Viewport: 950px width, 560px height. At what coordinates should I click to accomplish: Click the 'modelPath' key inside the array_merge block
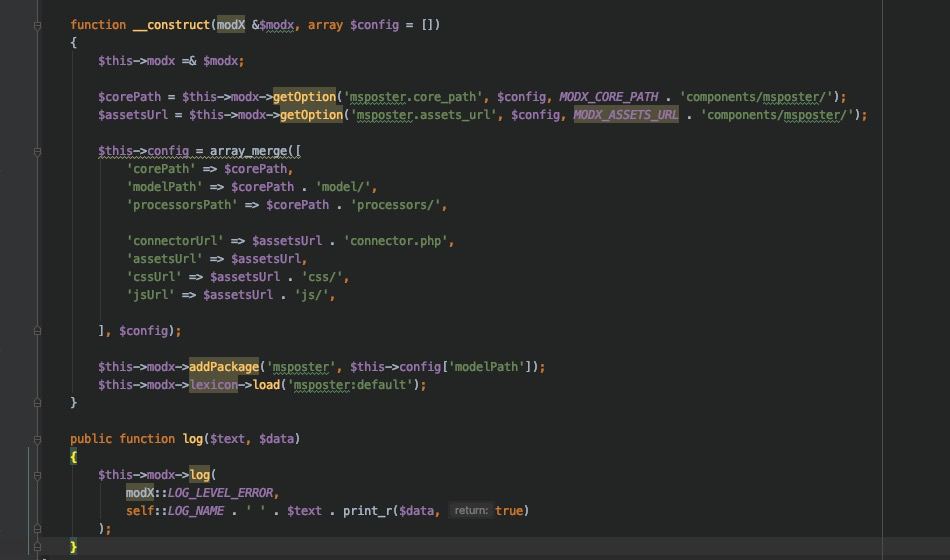click(x=164, y=187)
